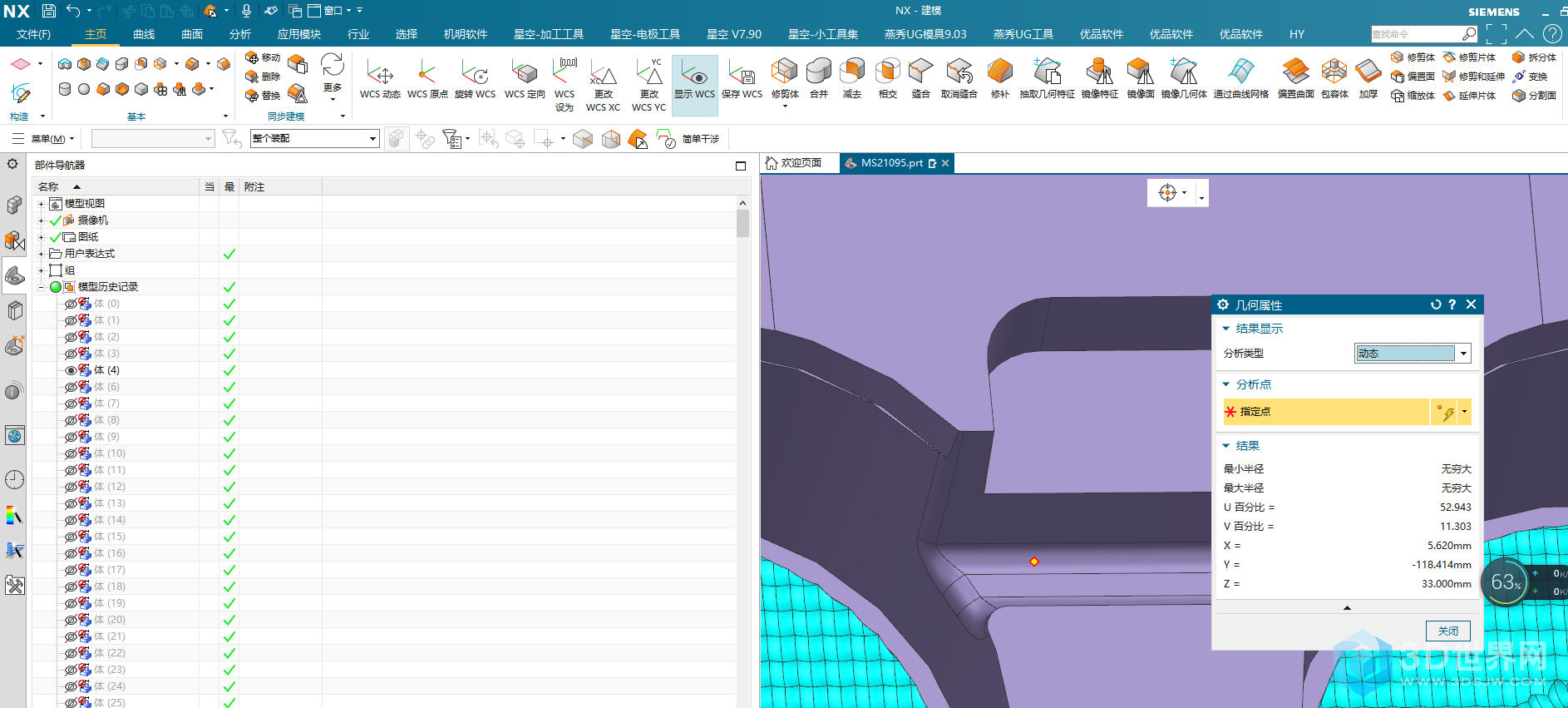1568x708 pixels.
Task: Collapse the 结果显示 section
Action: tap(1225, 329)
